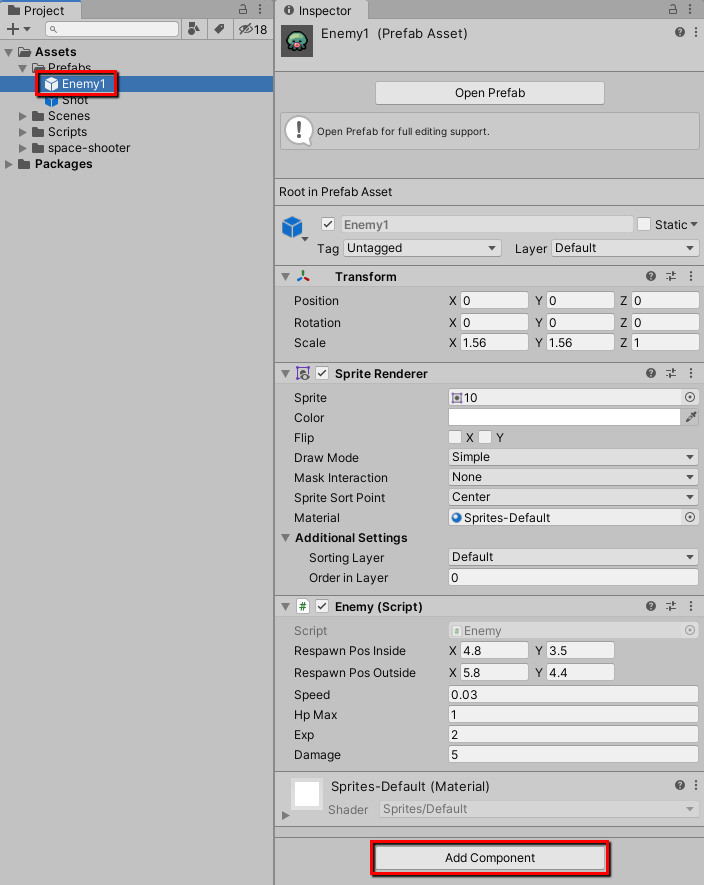Screen dimensions: 704x885
Task: Open Transform presets icon
Action: coord(671,277)
